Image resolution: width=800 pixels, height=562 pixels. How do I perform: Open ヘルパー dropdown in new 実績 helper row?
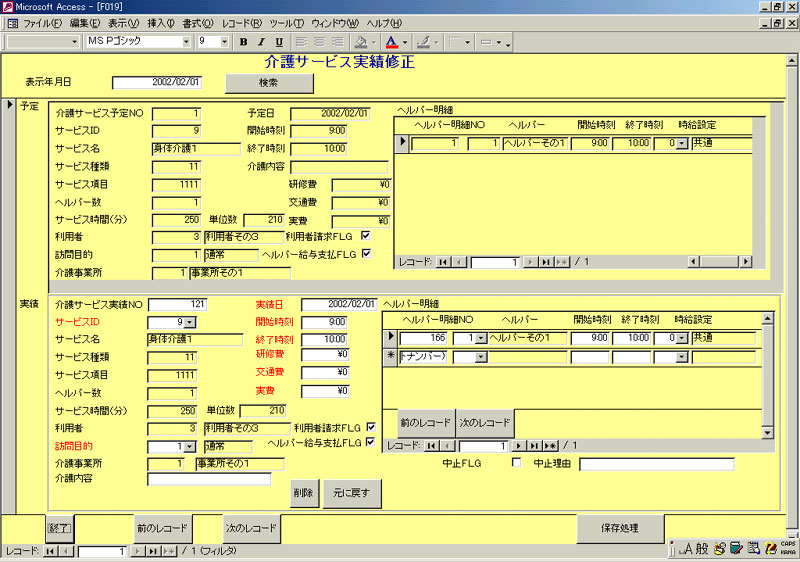(x=481, y=357)
